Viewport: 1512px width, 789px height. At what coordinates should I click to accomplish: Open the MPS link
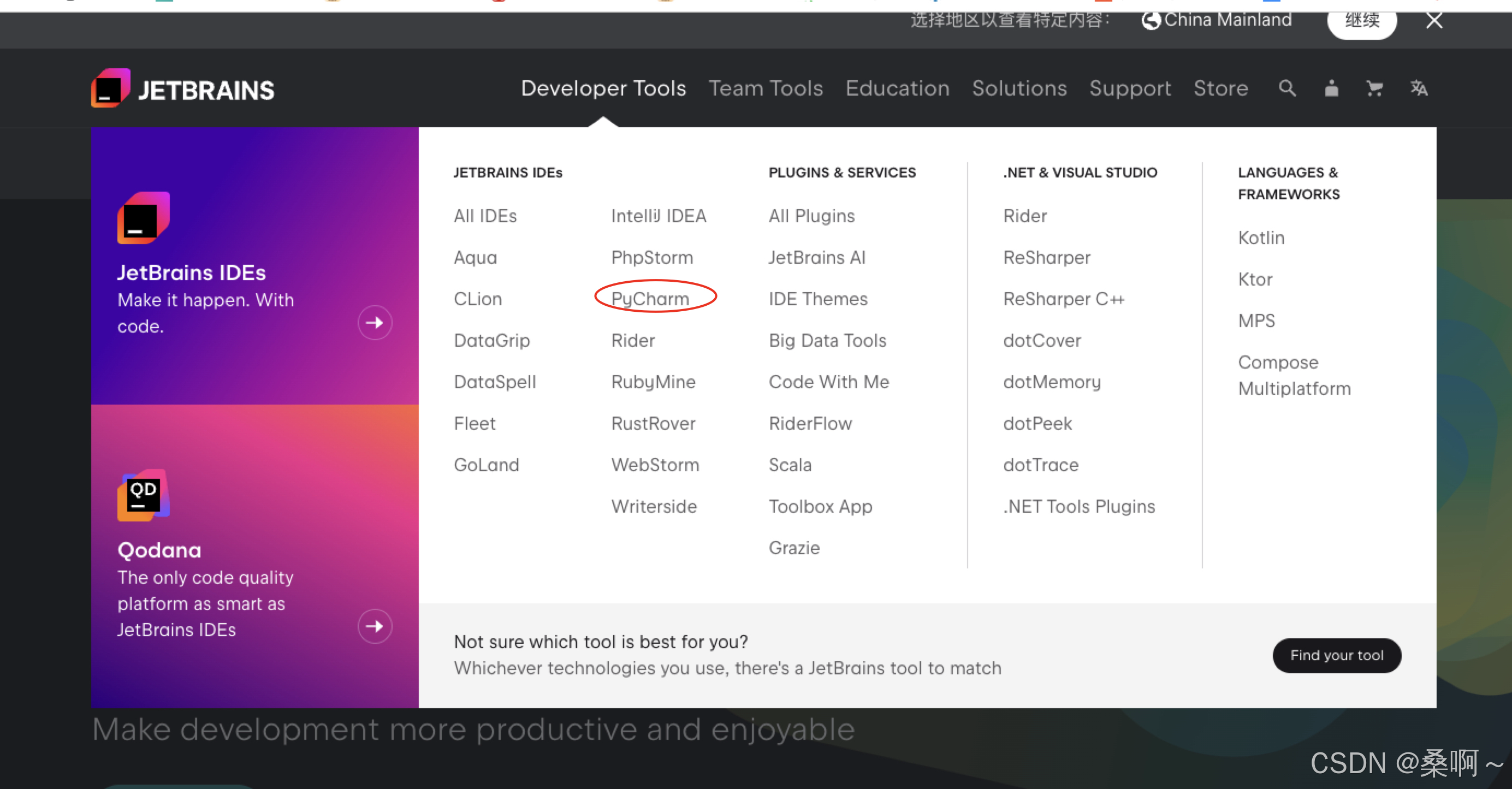point(1256,321)
